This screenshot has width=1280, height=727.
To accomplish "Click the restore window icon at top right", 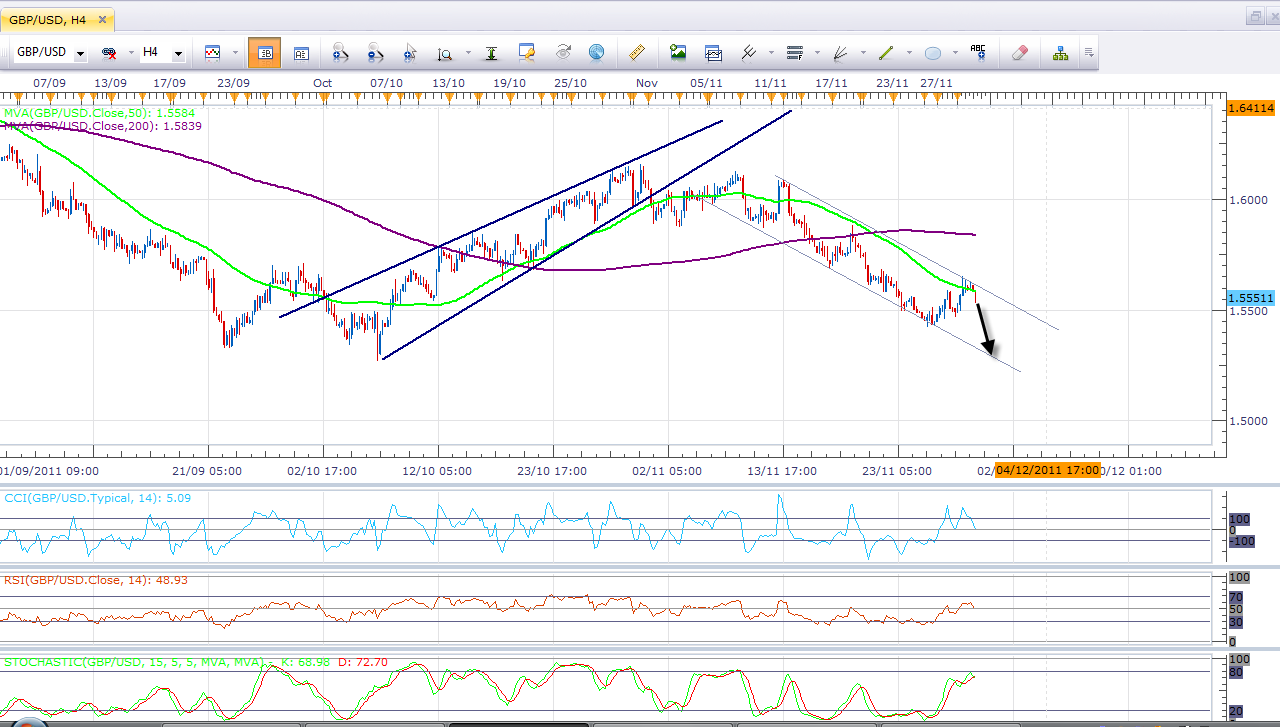I will click(x=1255, y=16).
